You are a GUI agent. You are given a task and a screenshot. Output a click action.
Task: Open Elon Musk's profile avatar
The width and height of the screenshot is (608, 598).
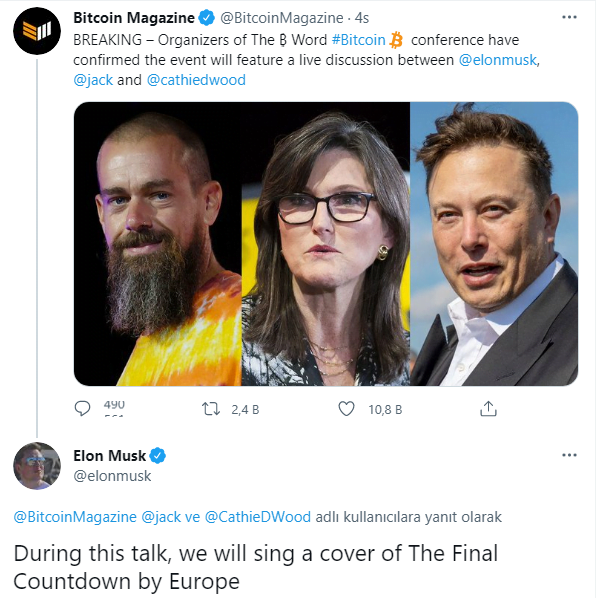pos(35,463)
